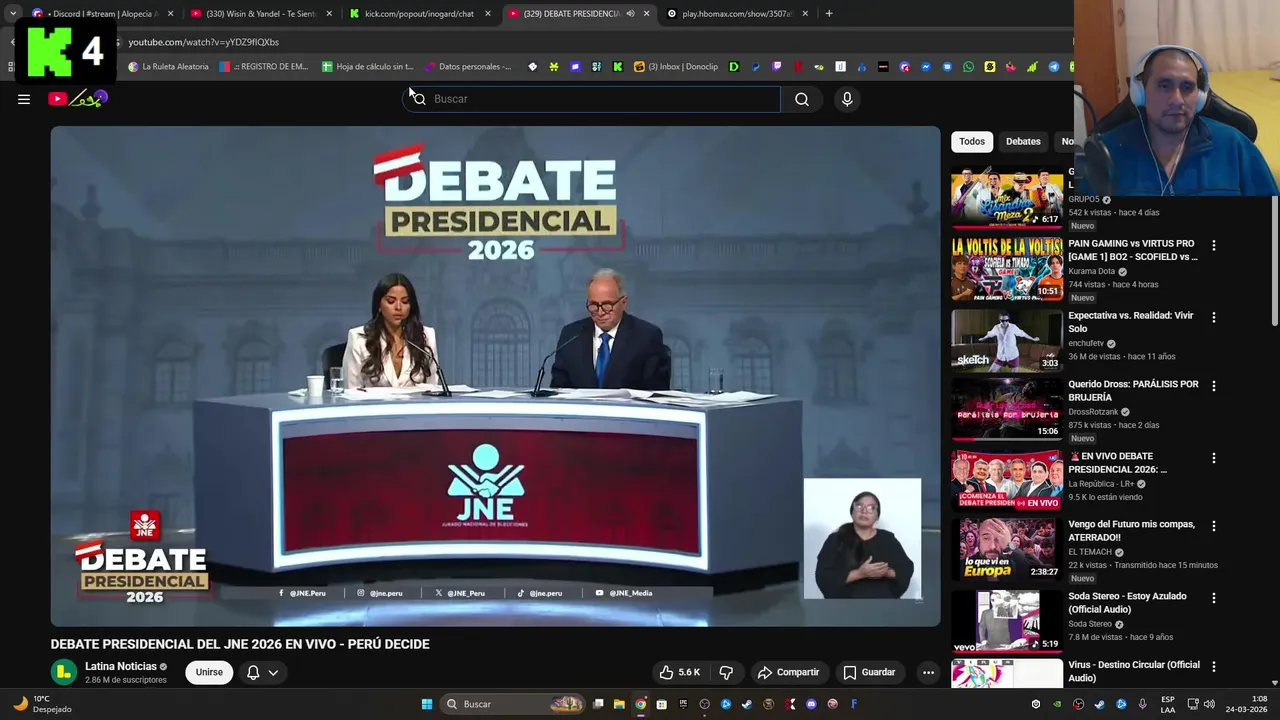Open the (3) Inbox | Donoclip bookmark
The image size is (1280, 720).
[x=676, y=67]
